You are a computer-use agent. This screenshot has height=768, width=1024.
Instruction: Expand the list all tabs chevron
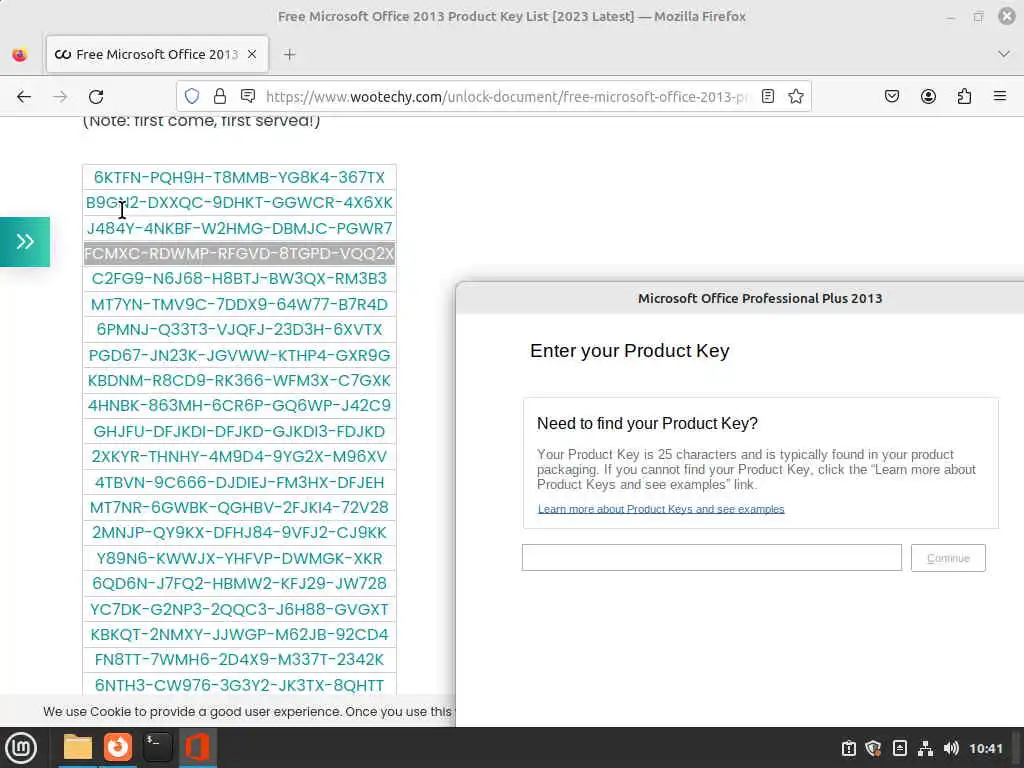(x=1004, y=54)
